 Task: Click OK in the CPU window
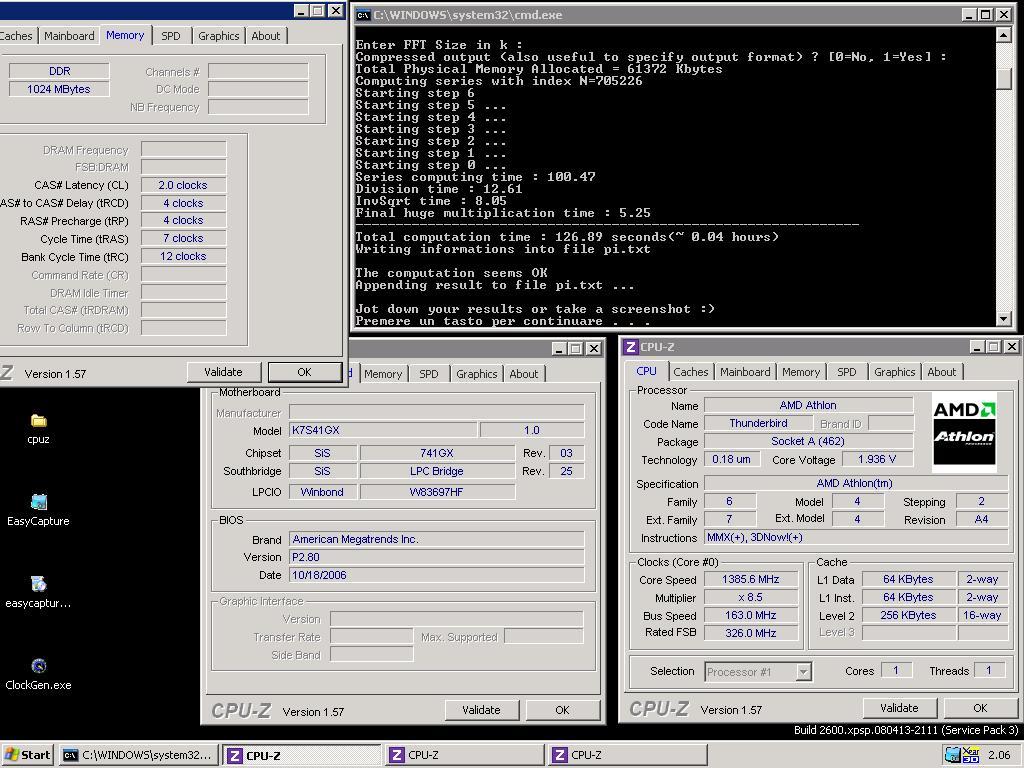[x=980, y=708]
